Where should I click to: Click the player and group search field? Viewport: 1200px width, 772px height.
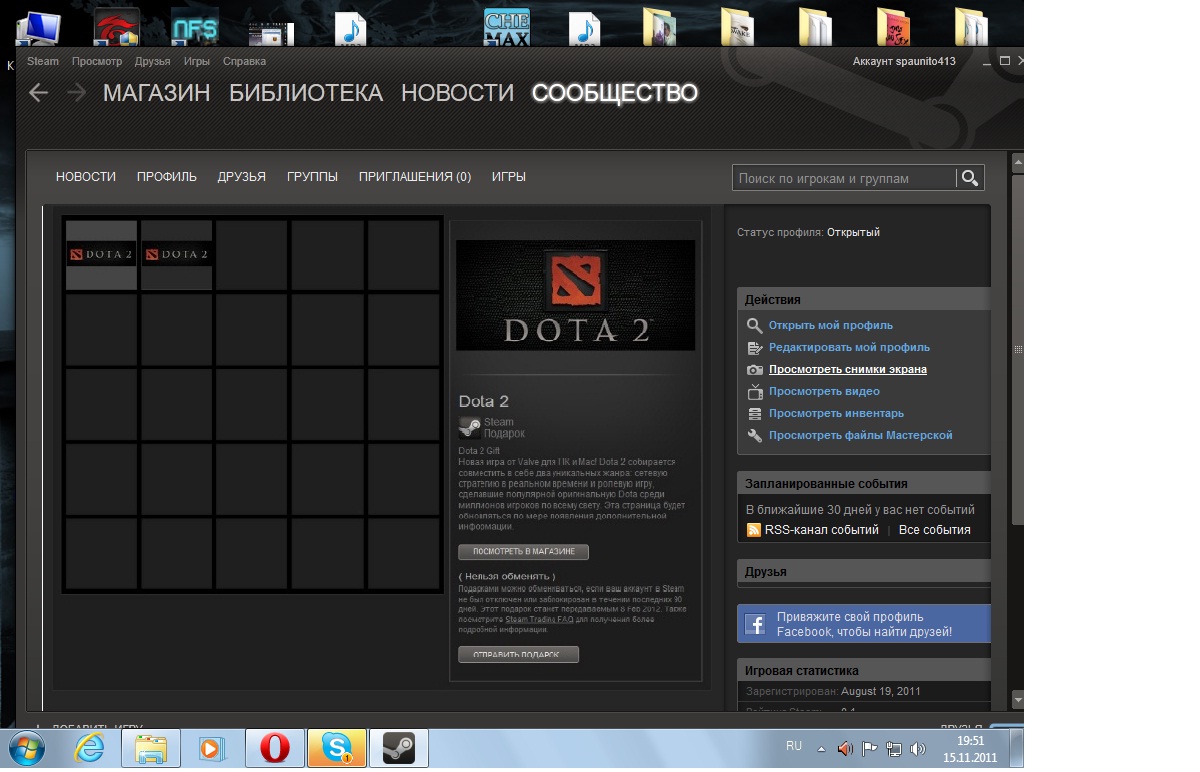(844, 178)
